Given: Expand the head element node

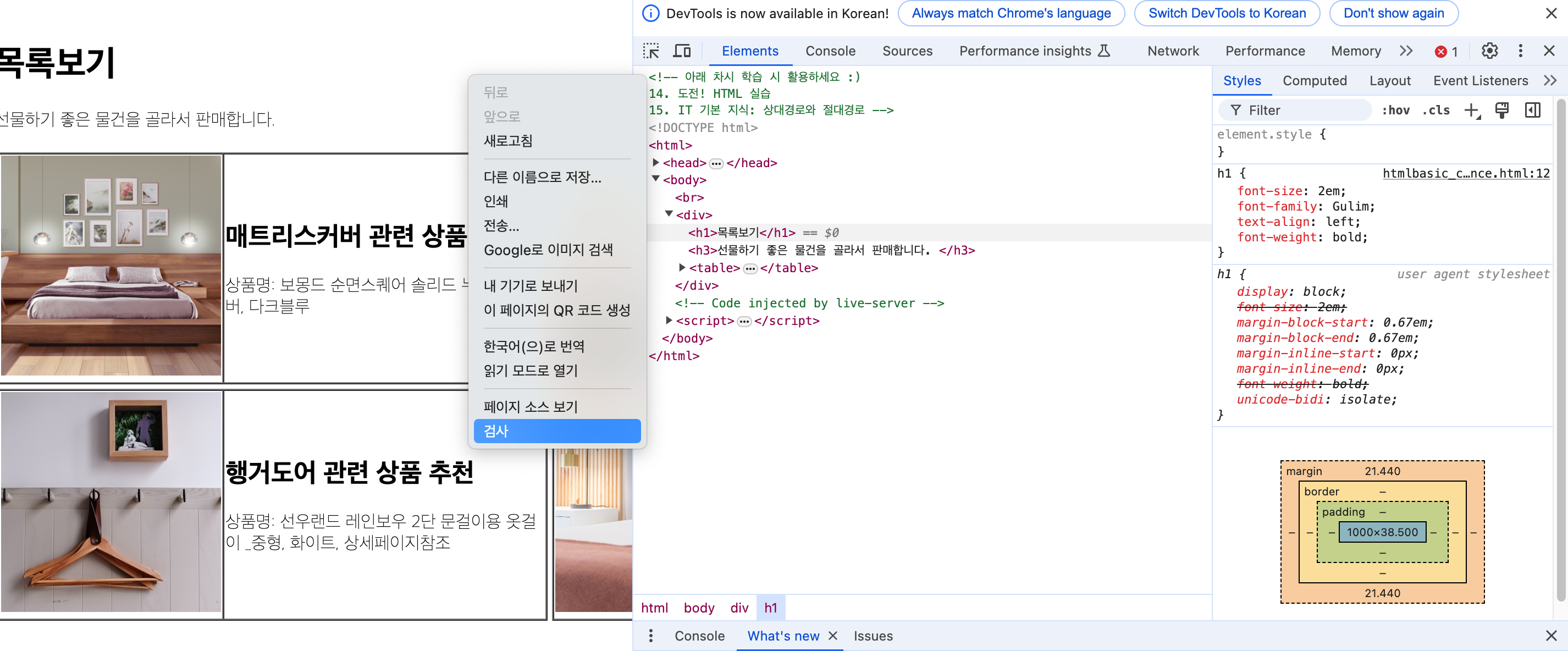Looking at the screenshot, I should [655, 163].
